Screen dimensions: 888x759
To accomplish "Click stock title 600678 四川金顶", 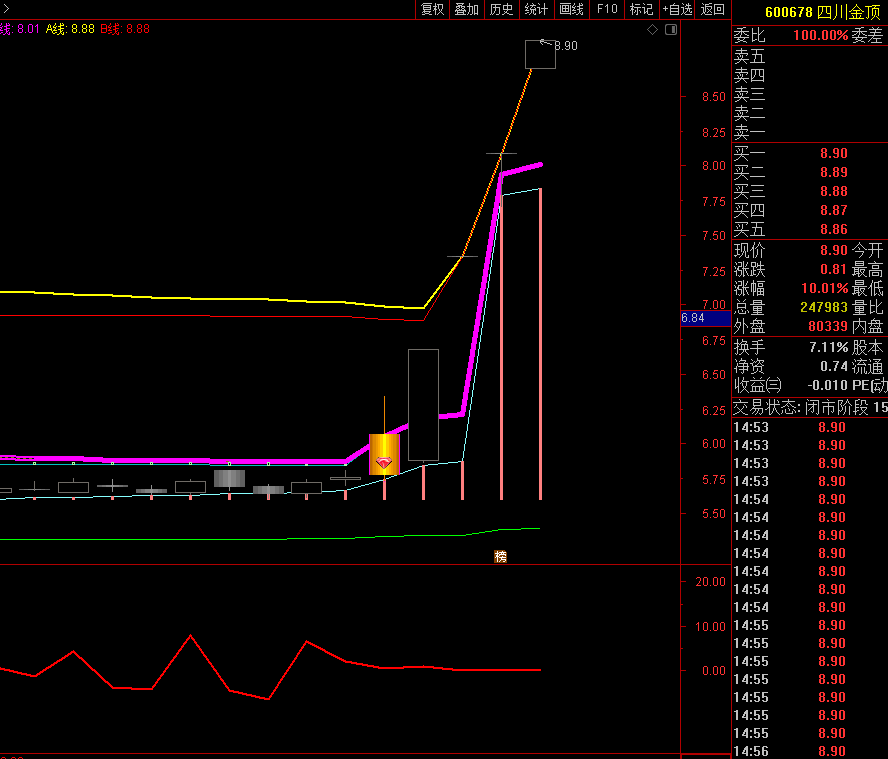I will 822,12.
